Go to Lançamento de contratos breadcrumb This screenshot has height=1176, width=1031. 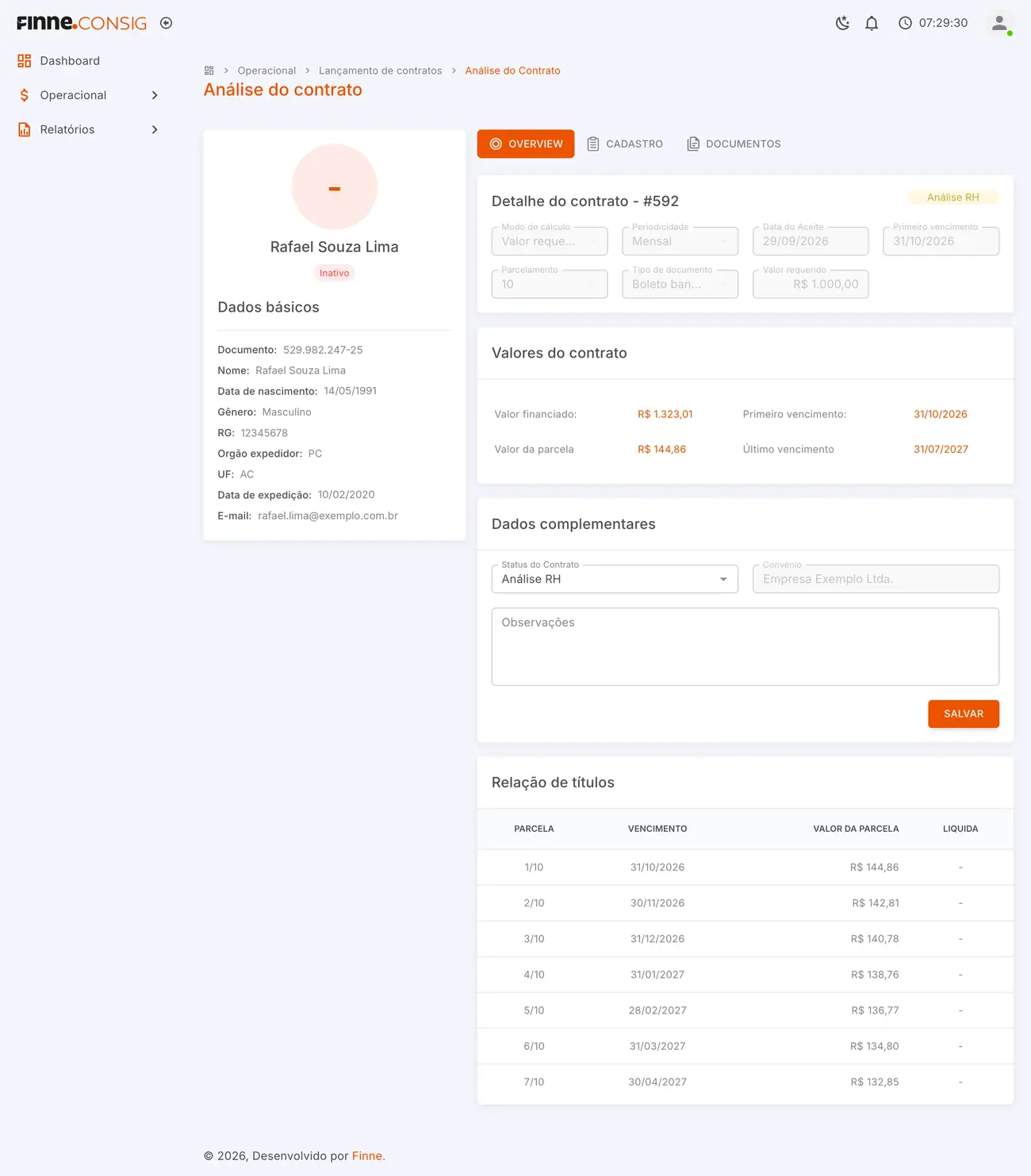click(381, 71)
